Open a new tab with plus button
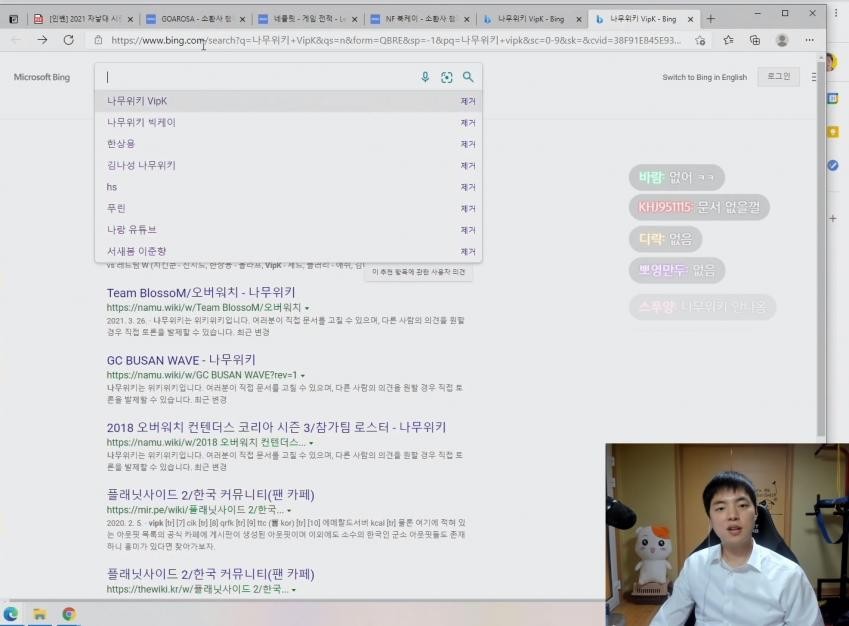The image size is (849, 626). tap(711, 19)
